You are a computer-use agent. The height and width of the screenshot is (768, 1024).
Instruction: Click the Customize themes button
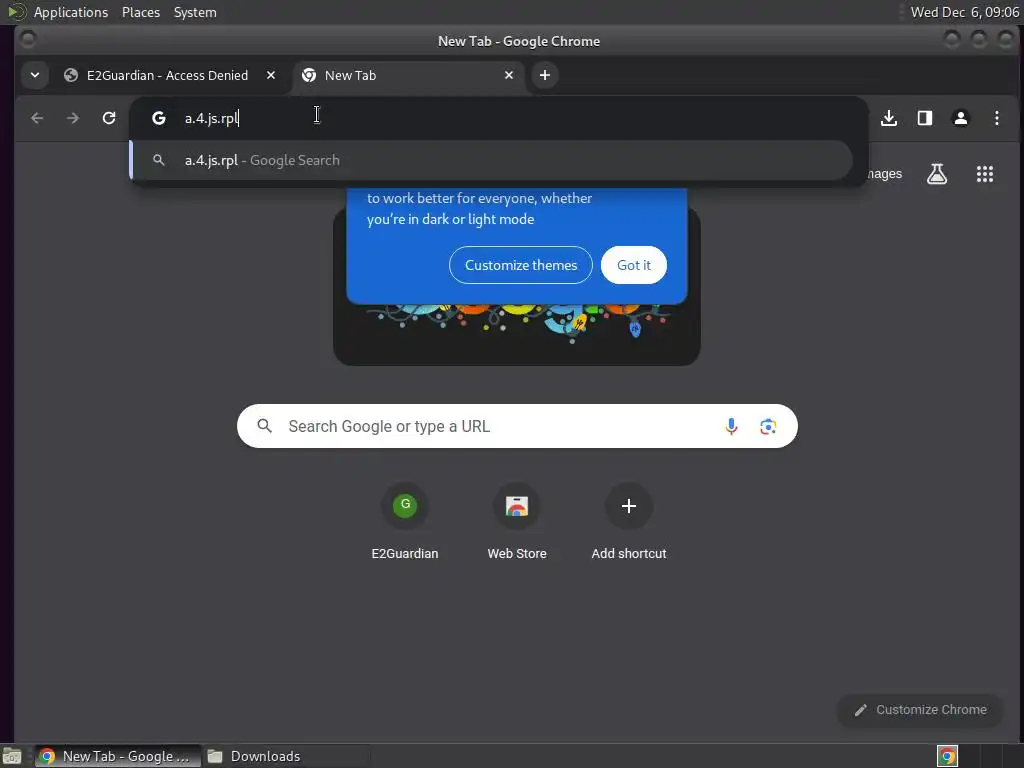click(x=521, y=265)
